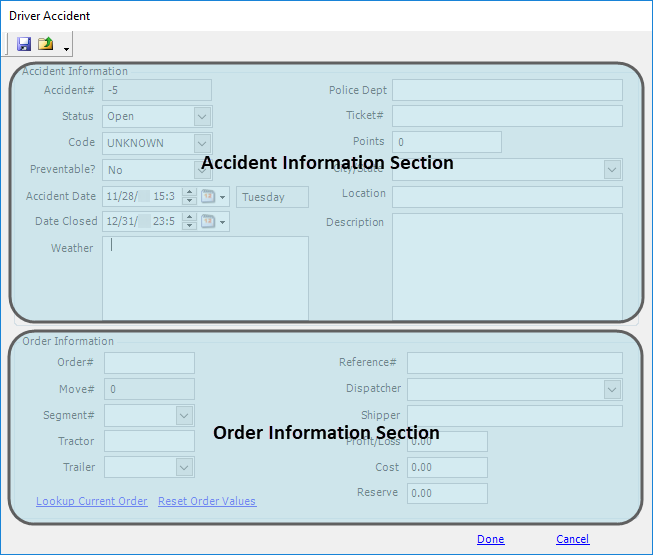Screen dimensions: 653x555
Task: Expand the City/State dropdown
Action: [612, 170]
